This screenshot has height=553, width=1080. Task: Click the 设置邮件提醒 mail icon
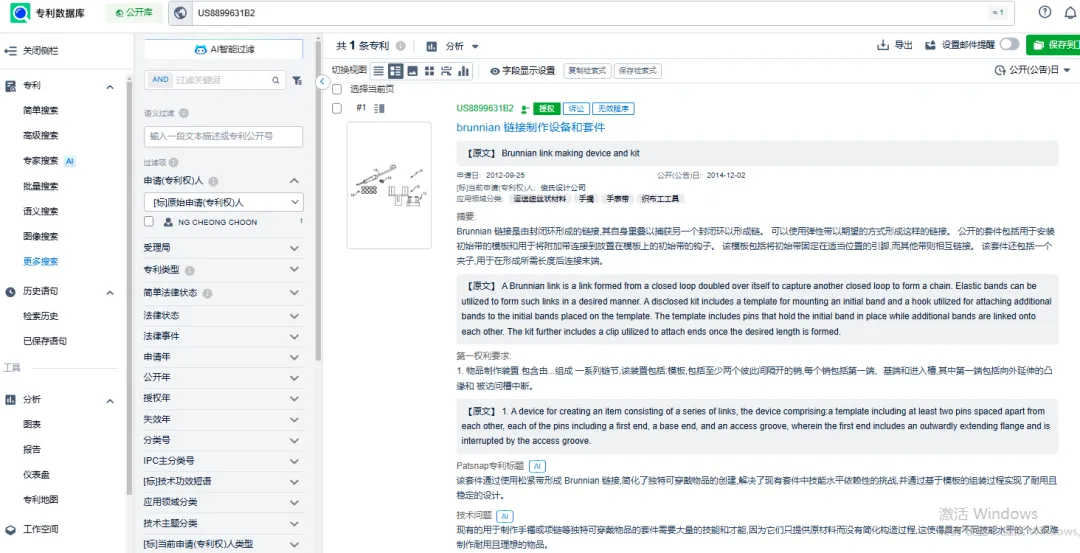930,45
